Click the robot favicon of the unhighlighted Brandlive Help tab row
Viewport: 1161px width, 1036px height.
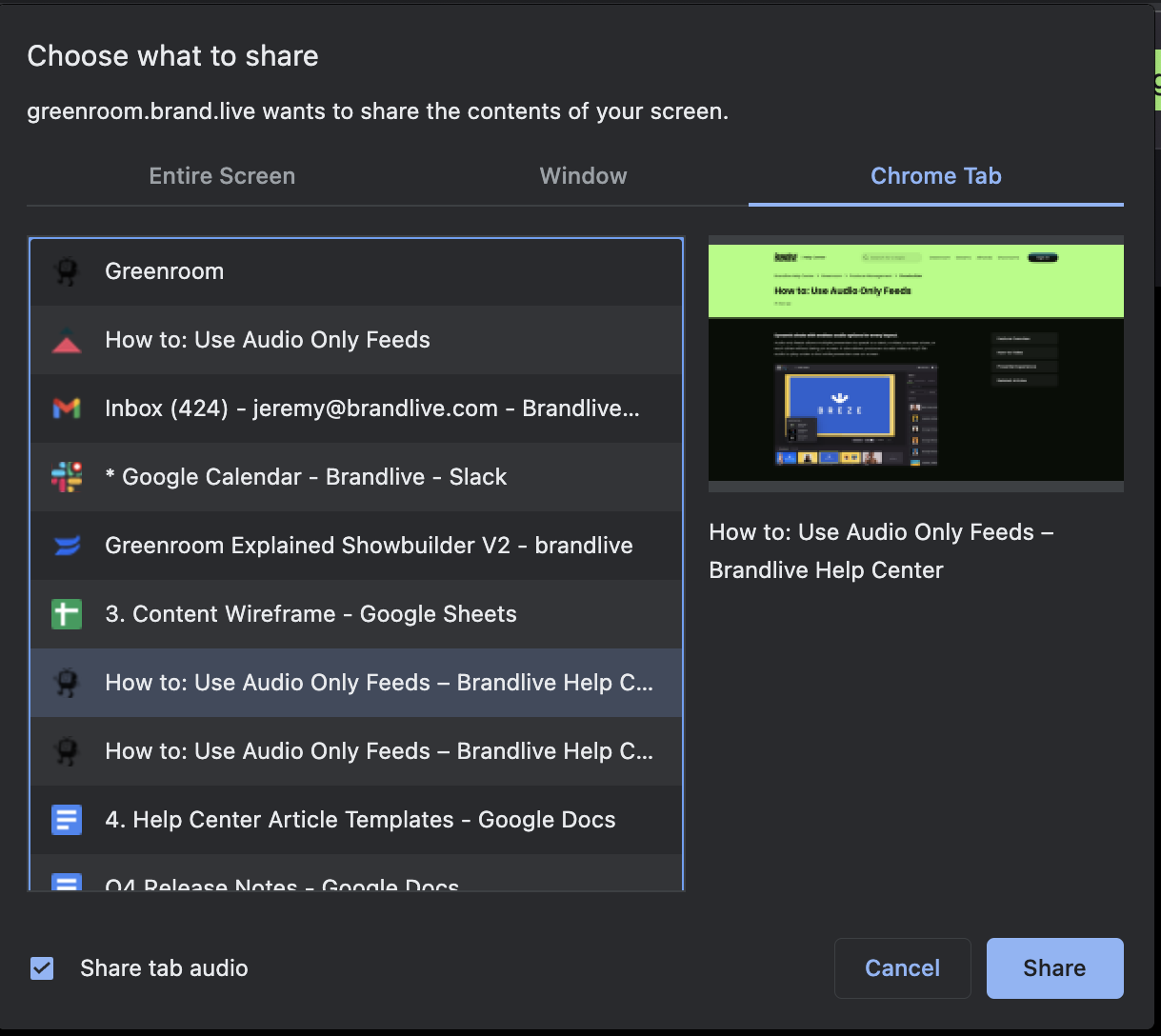tap(66, 751)
